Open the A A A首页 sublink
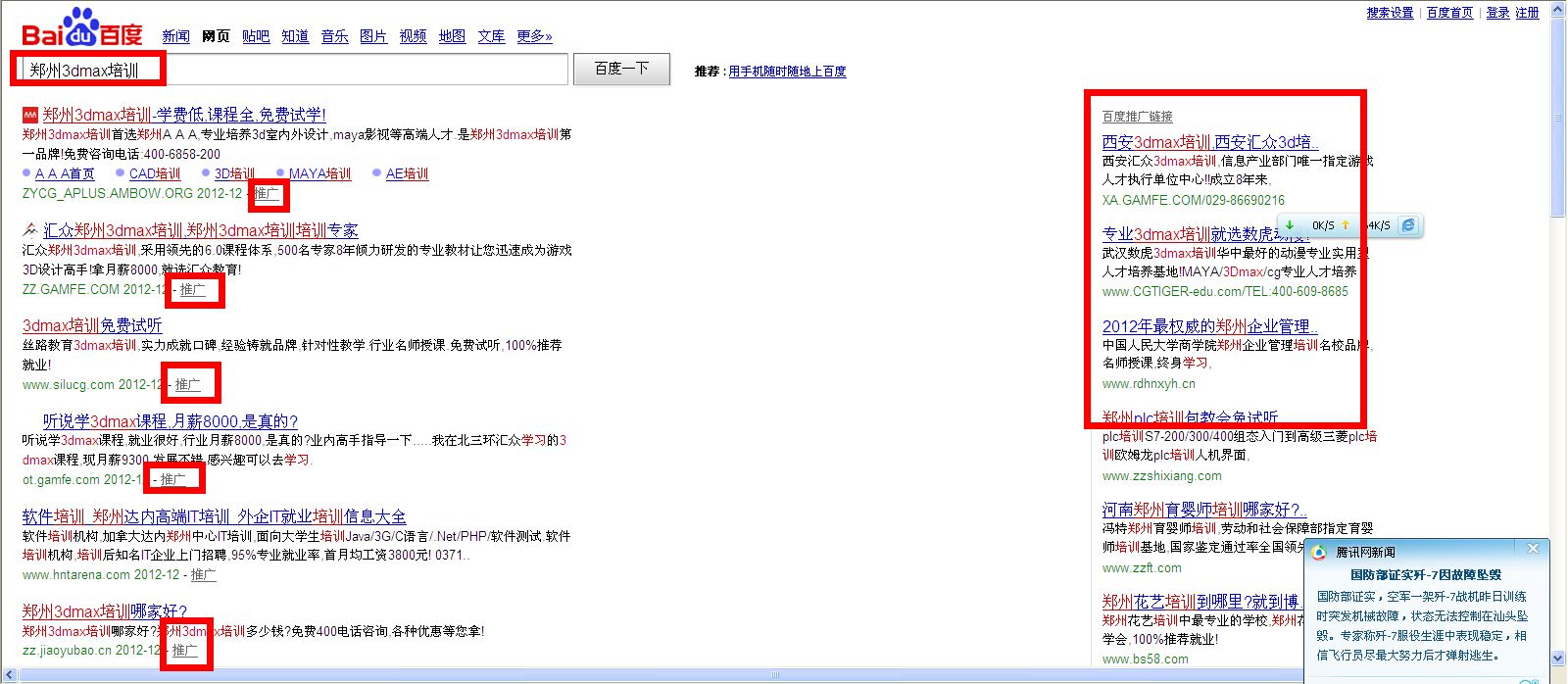 (x=65, y=173)
